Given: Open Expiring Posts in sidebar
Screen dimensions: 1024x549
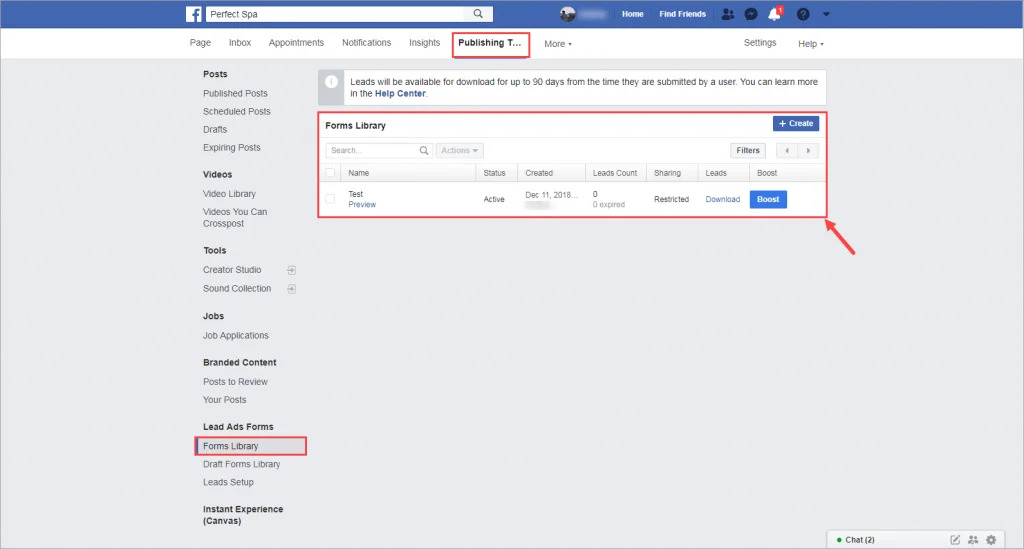Looking at the screenshot, I should [x=231, y=148].
